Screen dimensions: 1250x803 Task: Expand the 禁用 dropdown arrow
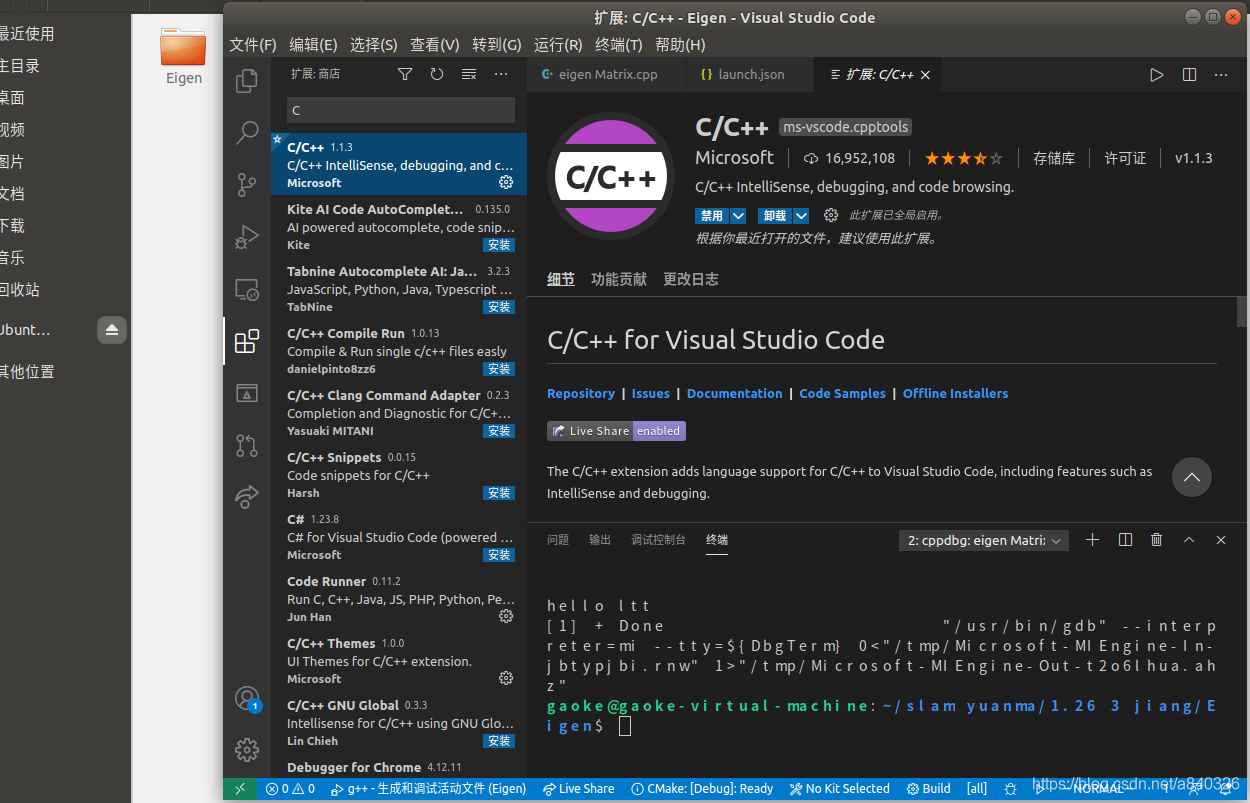(x=738, y=215)
